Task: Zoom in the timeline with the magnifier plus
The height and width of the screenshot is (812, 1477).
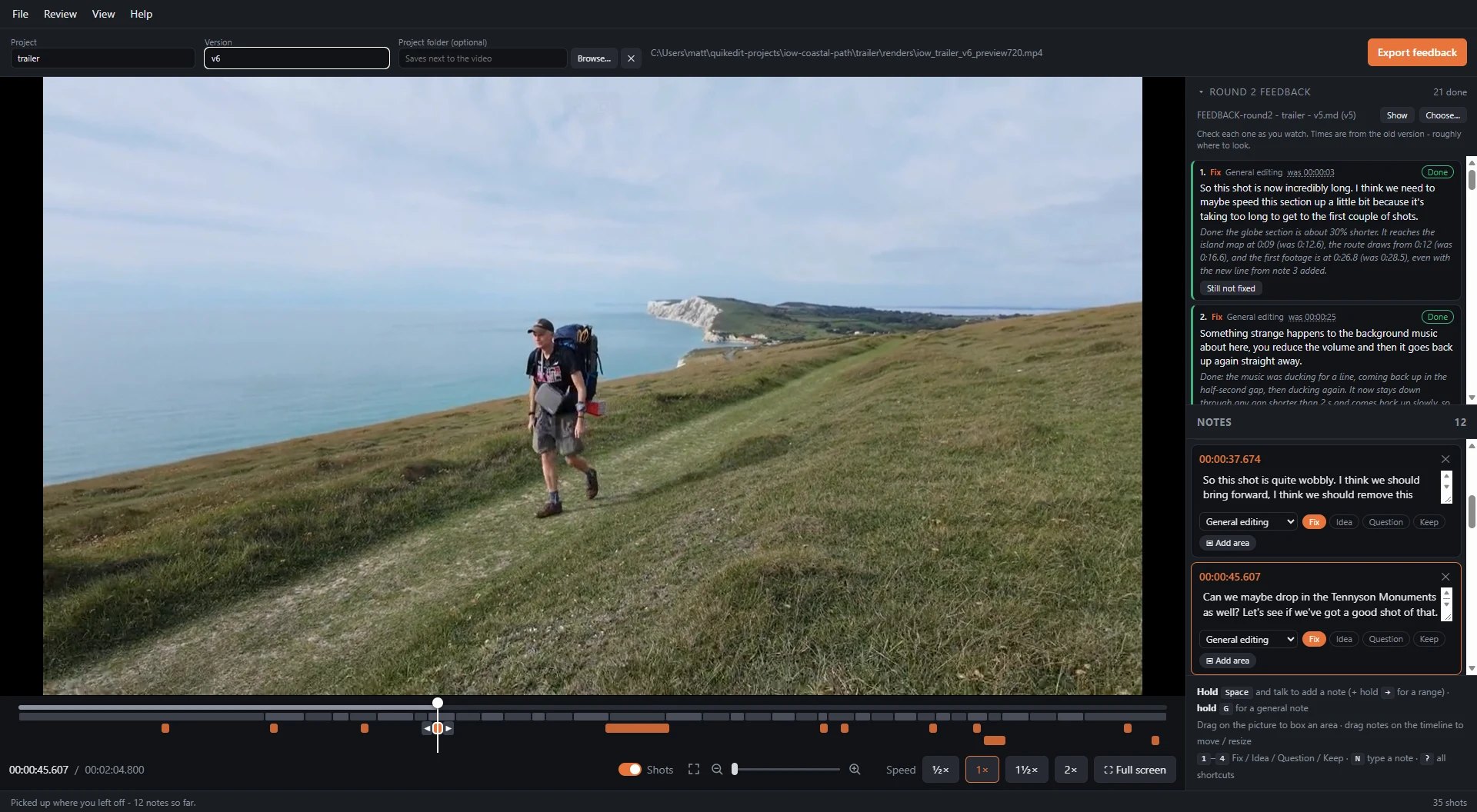Action: coord(855,770)
